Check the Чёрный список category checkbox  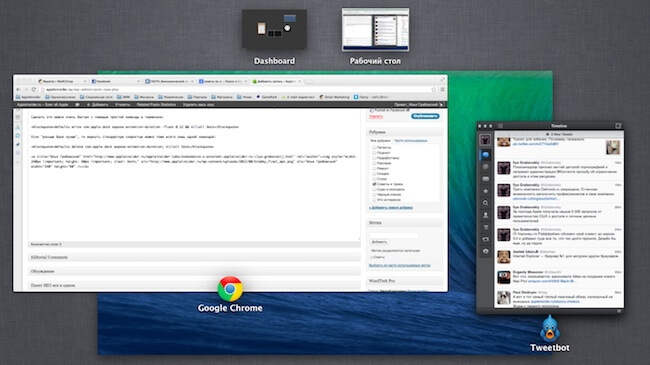click(374, 194)
